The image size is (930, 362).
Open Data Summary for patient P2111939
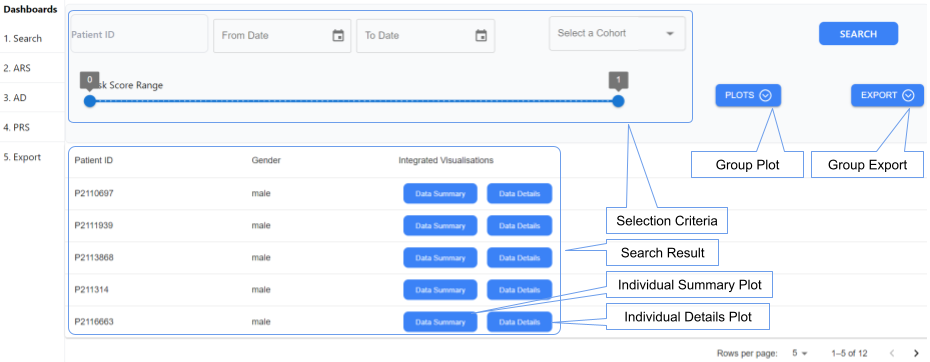(x=440, y=226)
